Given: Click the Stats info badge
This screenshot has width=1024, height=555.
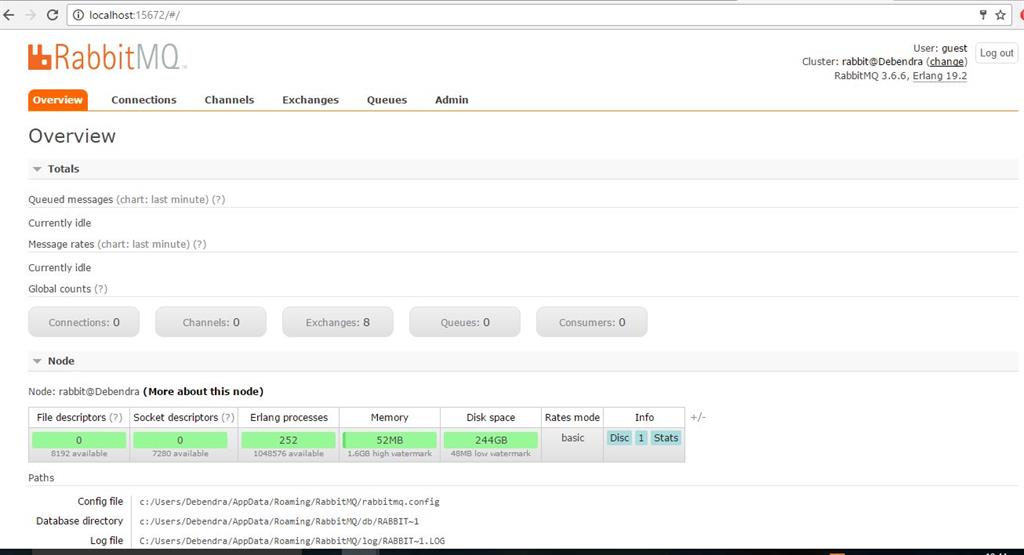Looking at the screenshot, I should [x=665, y=438].
